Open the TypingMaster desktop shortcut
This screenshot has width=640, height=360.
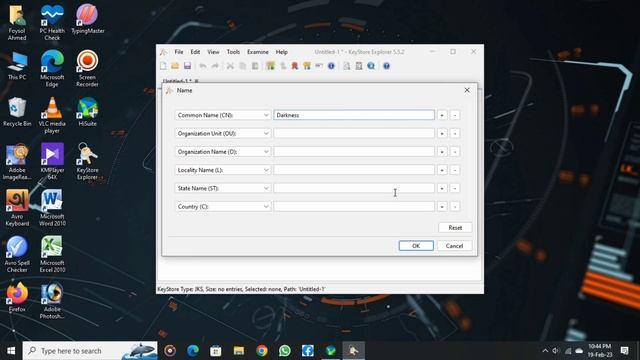click(x=87, y=19)
